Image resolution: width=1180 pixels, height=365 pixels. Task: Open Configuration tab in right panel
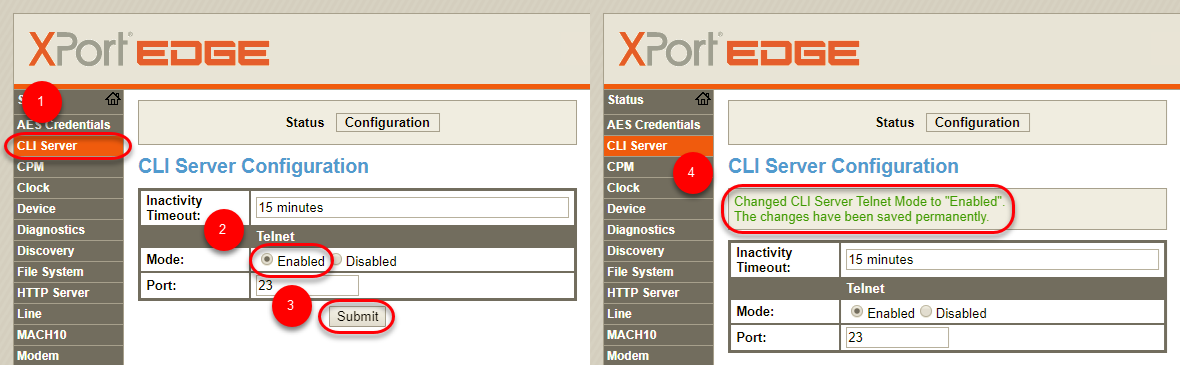977,123
